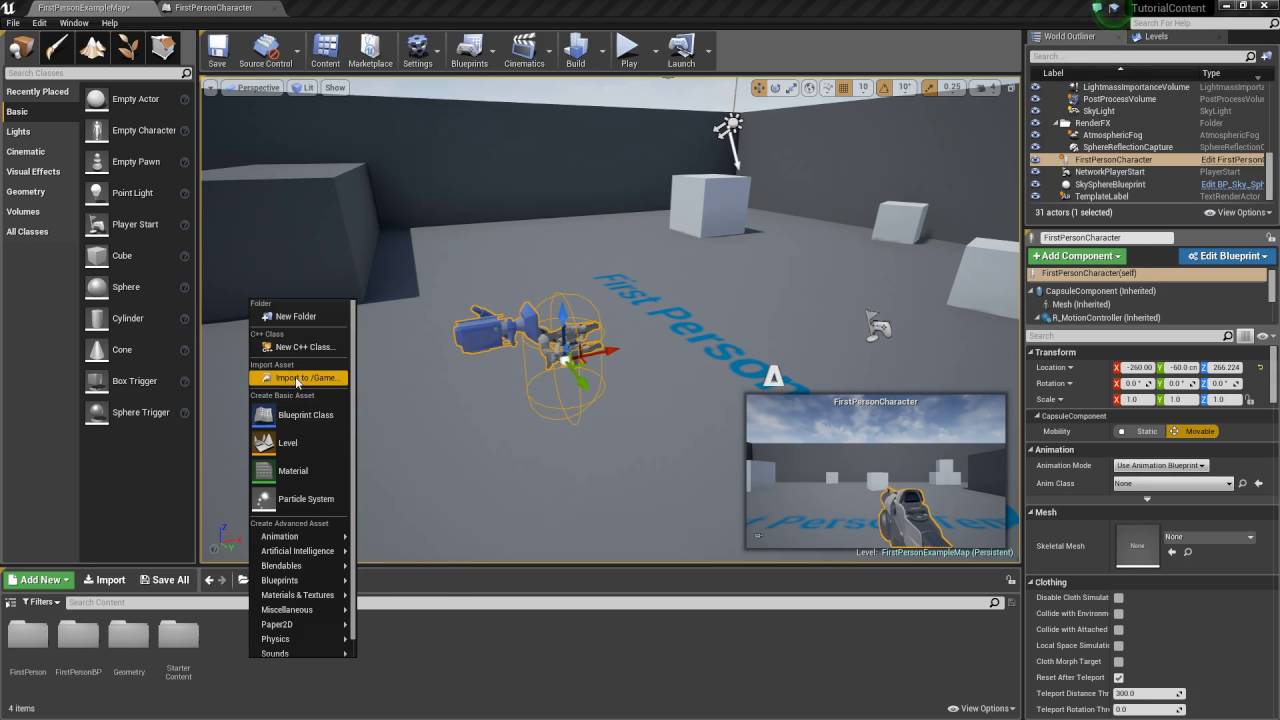Screen dimensions: 1280x720
Task: Enable Disable Cloth Simulation checkbox
Action: tap(1118, 597)
